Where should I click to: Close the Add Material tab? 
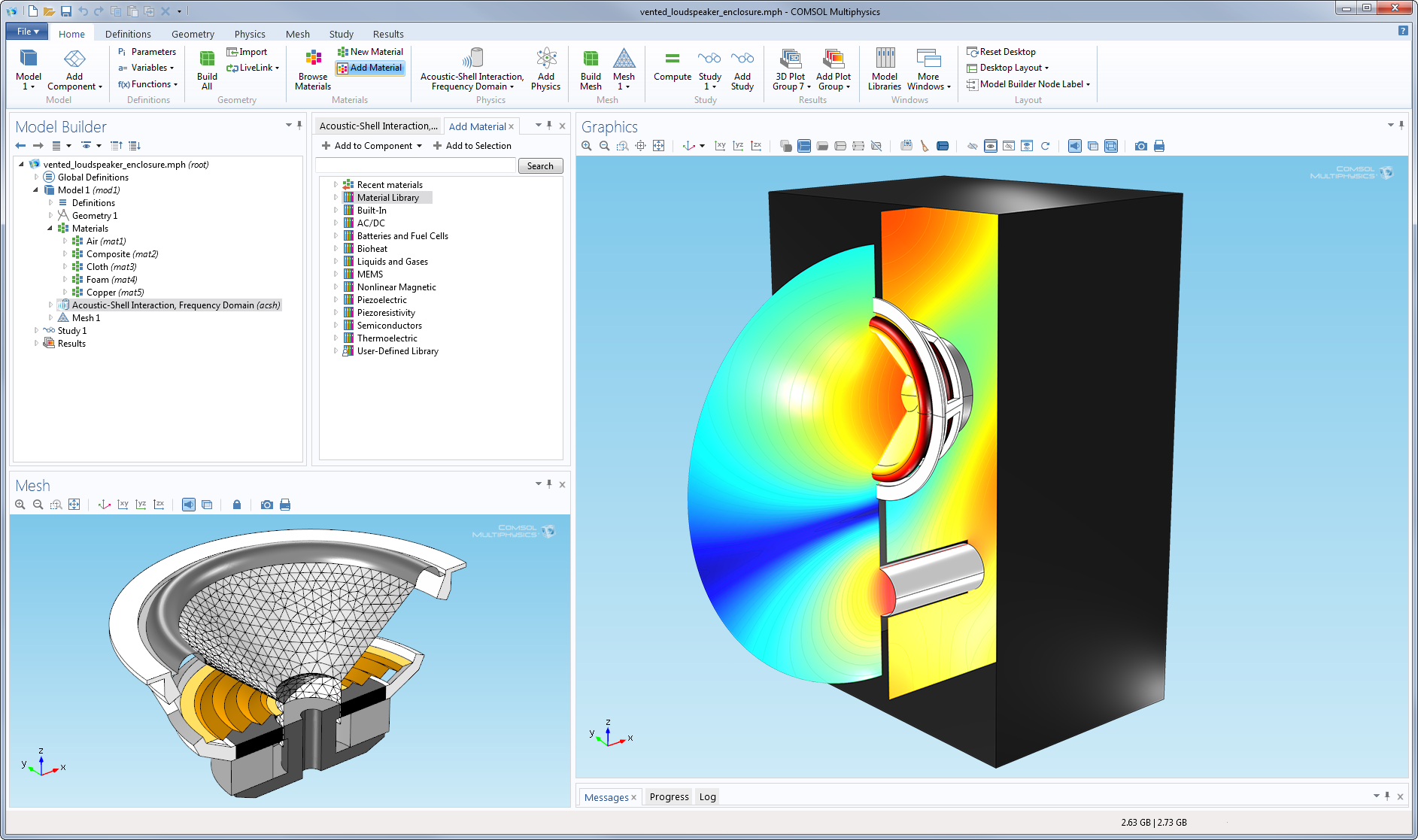point(512,126)
